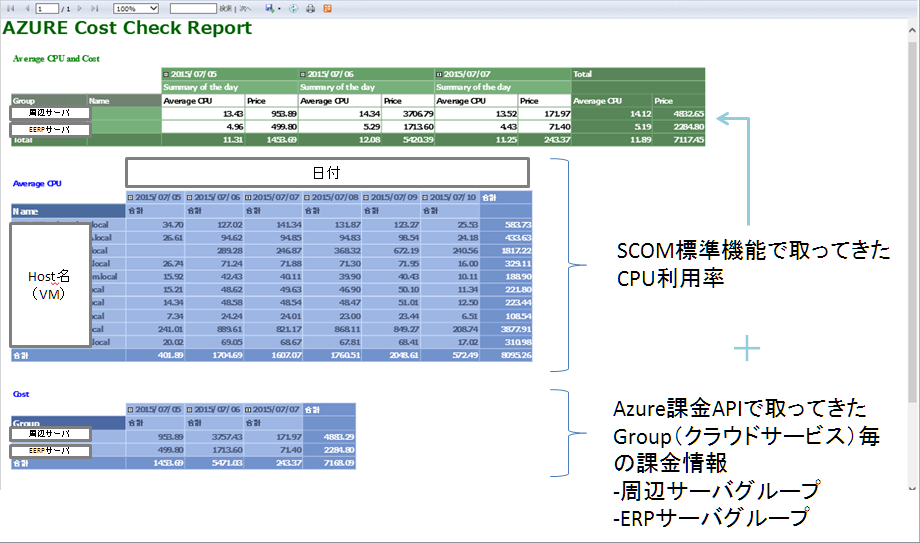The height and width of the screenshot is (543, 920).
Task: Select the row total 583.73
Action: click(x=518, y=225)
